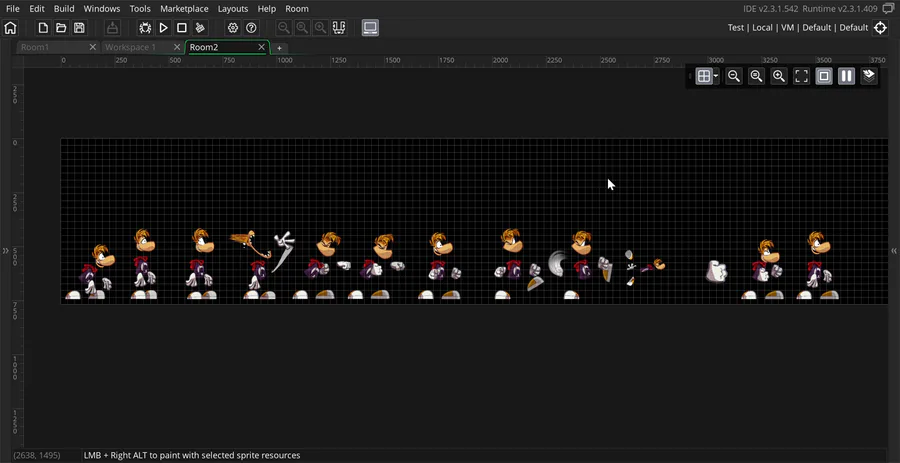Open a project via folder icon
This screenshot has width=900, height=463.
[61, 28]
